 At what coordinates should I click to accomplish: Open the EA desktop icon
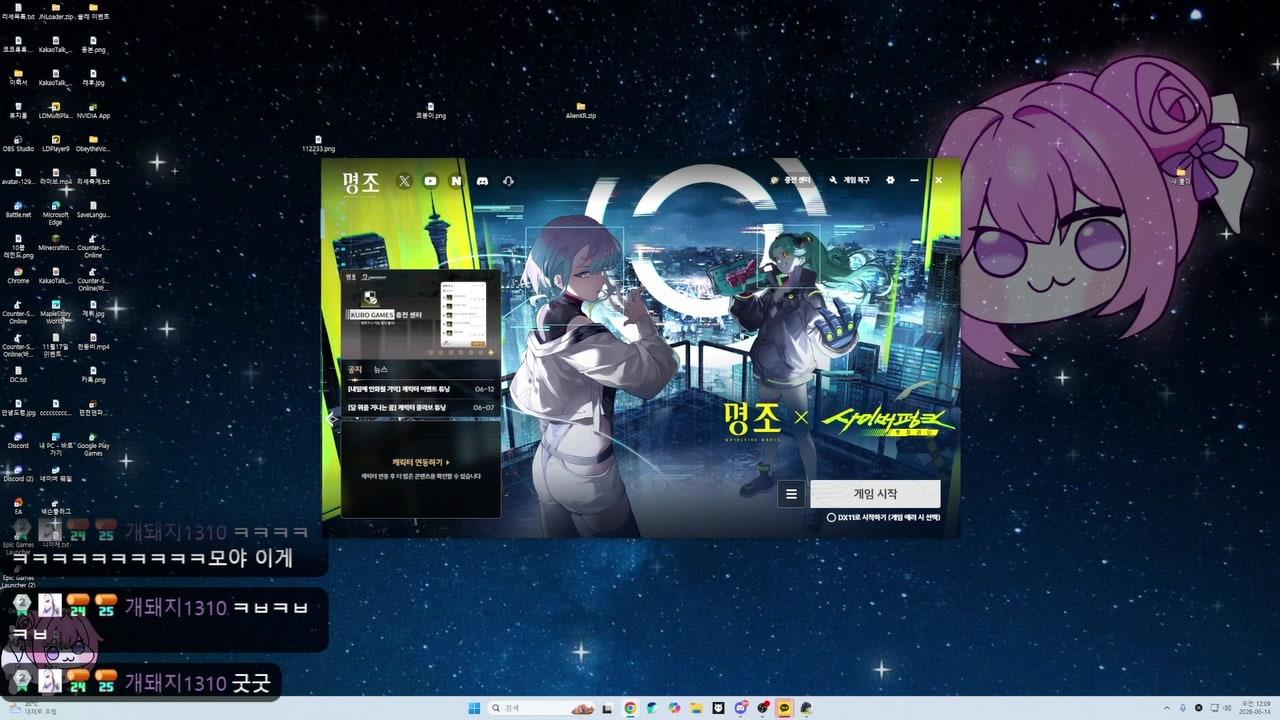coord(18,505)
